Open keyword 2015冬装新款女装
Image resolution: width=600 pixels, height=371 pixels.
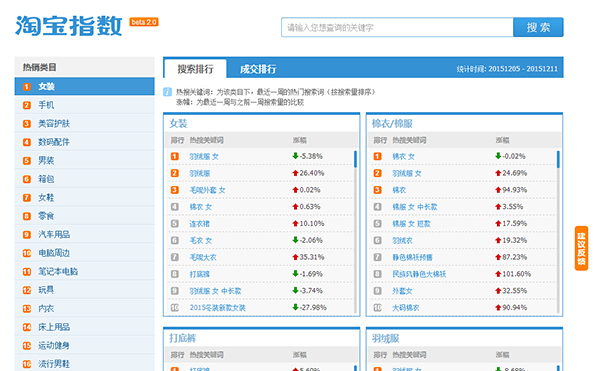point(217,308)
